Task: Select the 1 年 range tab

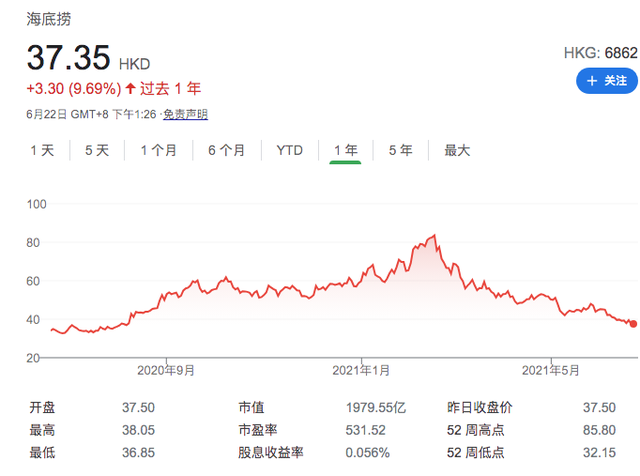Action: [x=346, y=150]
